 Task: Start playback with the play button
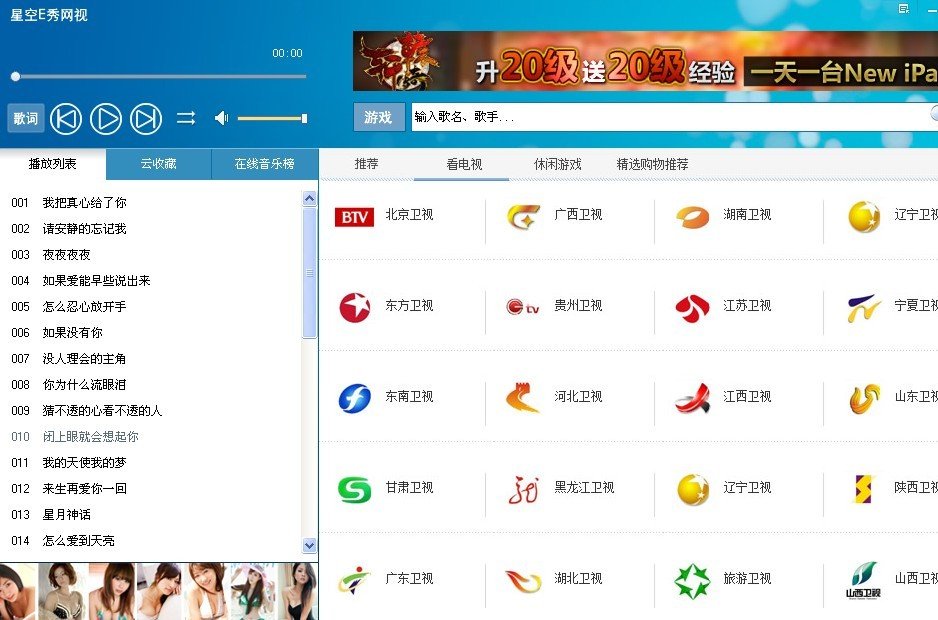pos(106,117)
